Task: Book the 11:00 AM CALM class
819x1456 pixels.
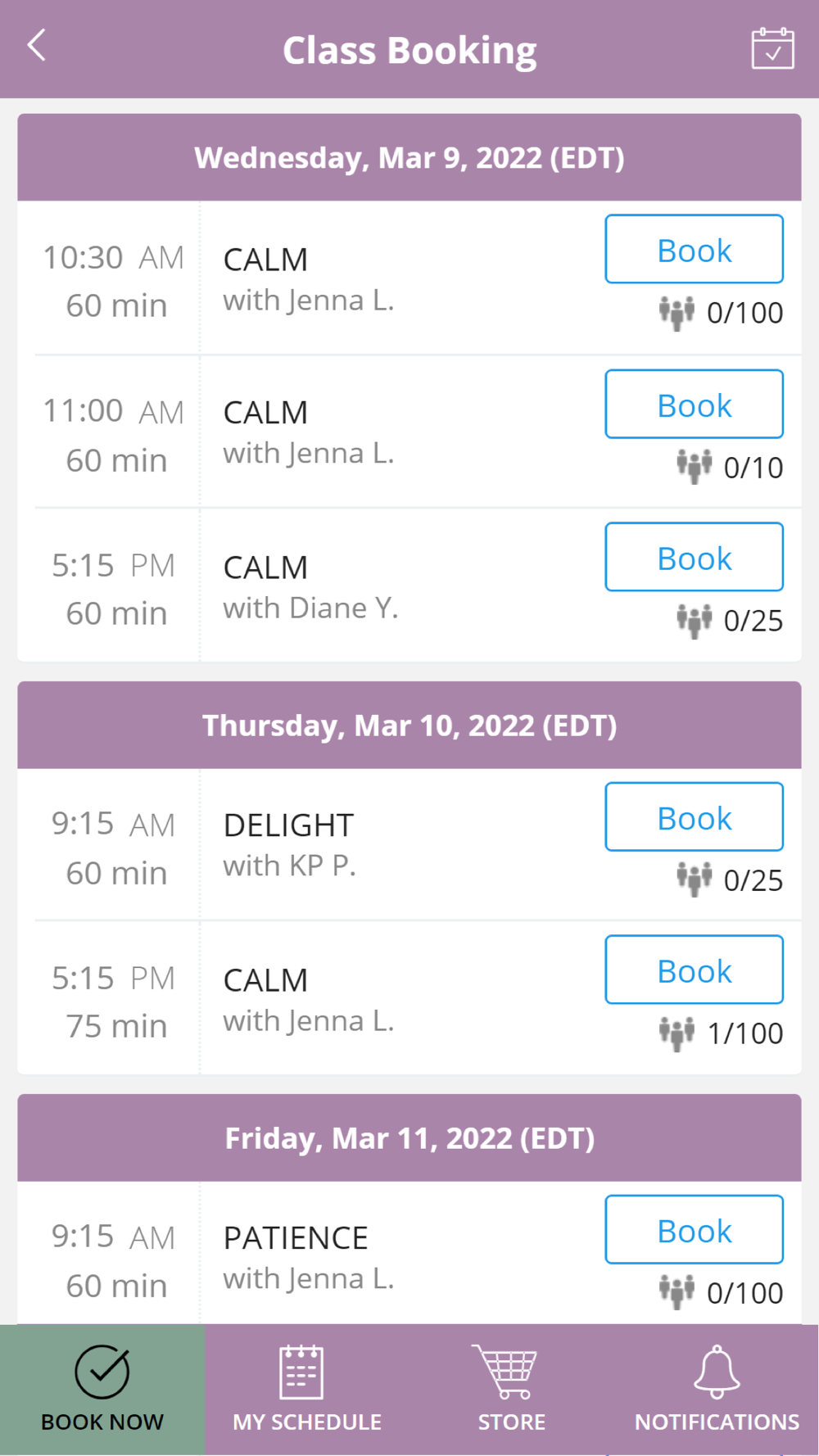Action: coord(694,405)
